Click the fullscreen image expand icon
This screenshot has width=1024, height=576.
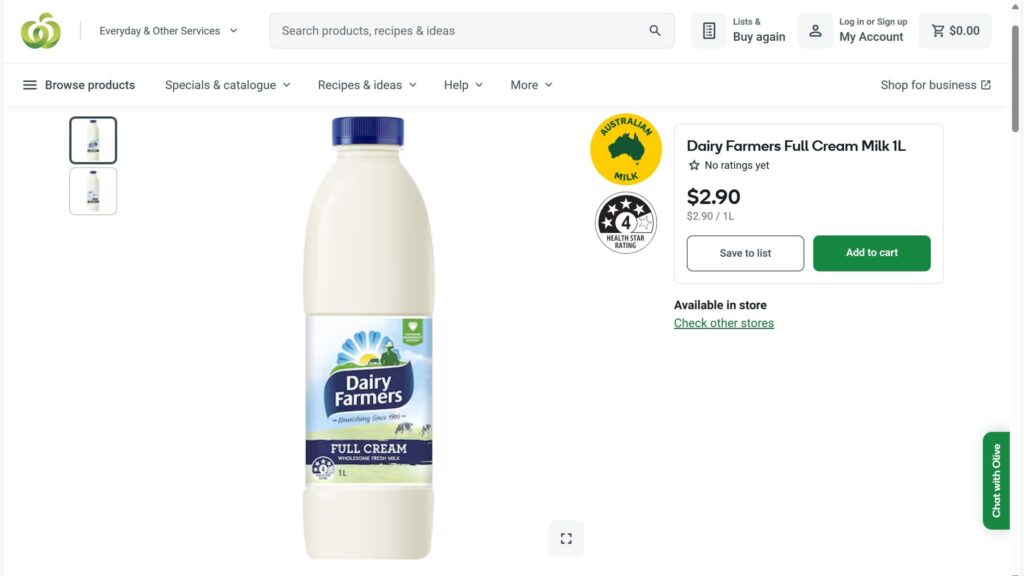coord(566,538)
